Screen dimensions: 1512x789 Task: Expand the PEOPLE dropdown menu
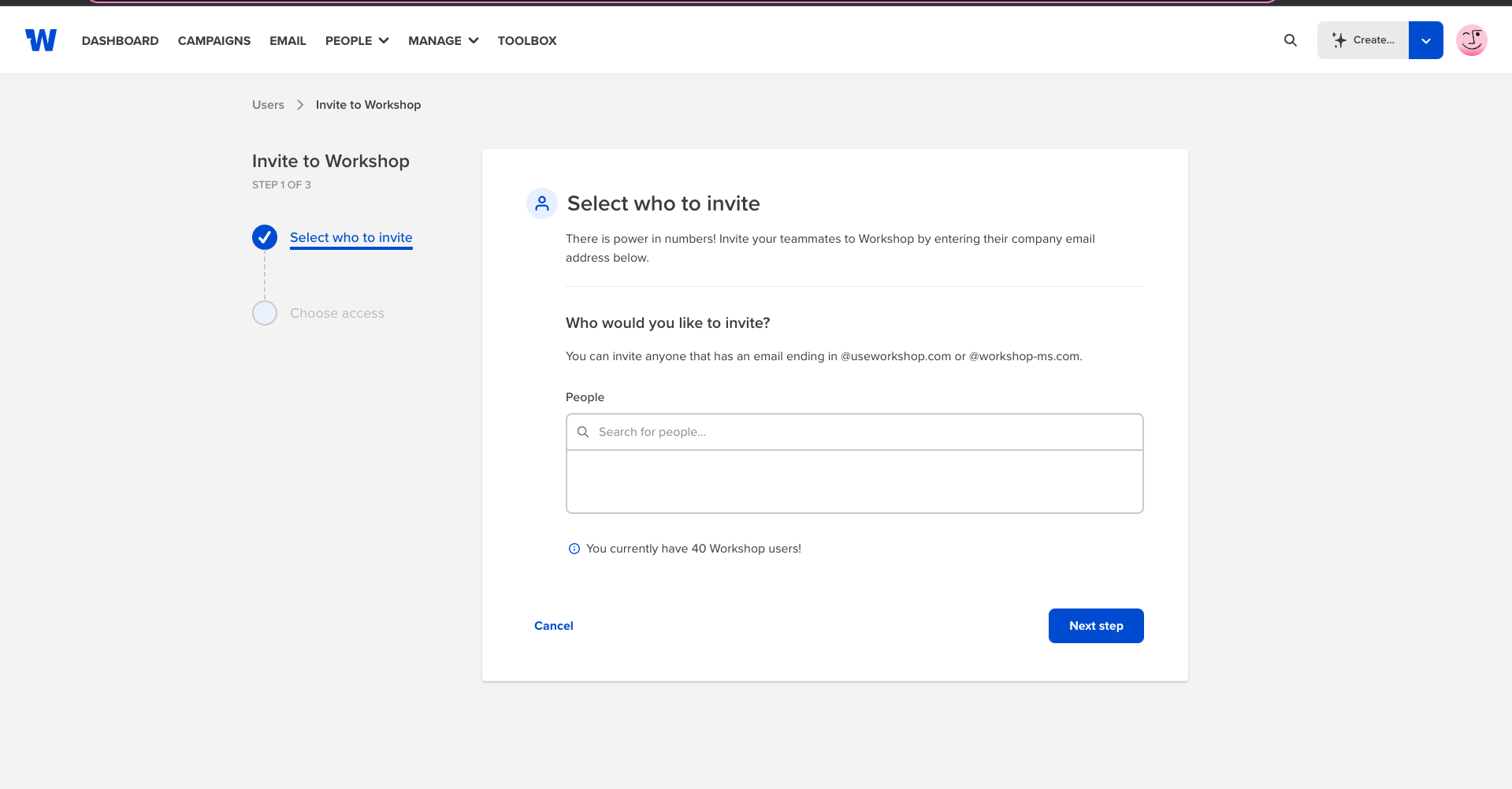(x=357, y=41)
